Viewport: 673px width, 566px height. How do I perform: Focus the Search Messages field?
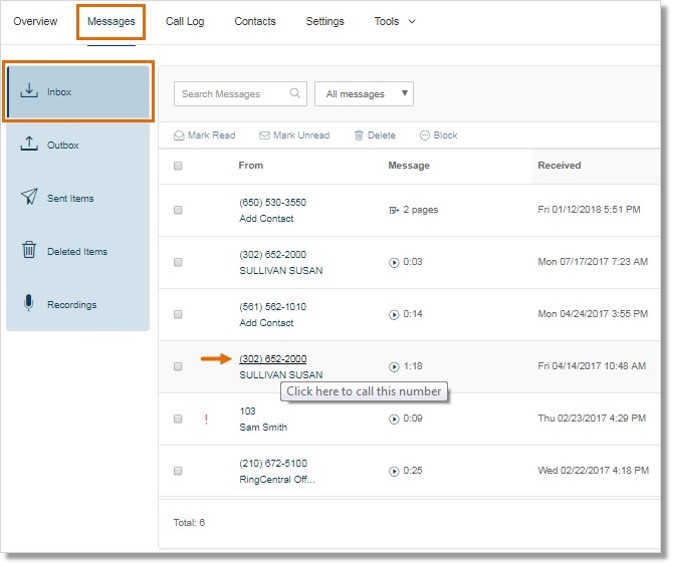coord(240,94)
